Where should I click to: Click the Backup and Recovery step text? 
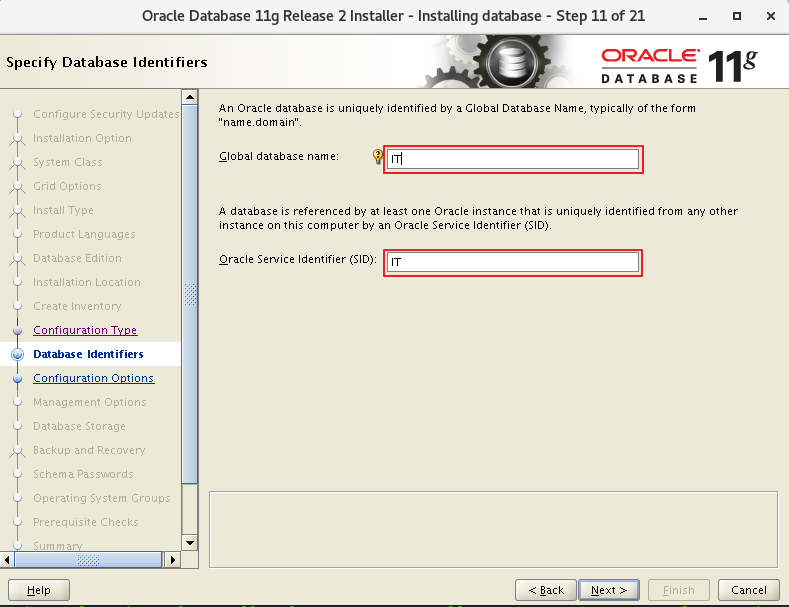coord(90,450)
